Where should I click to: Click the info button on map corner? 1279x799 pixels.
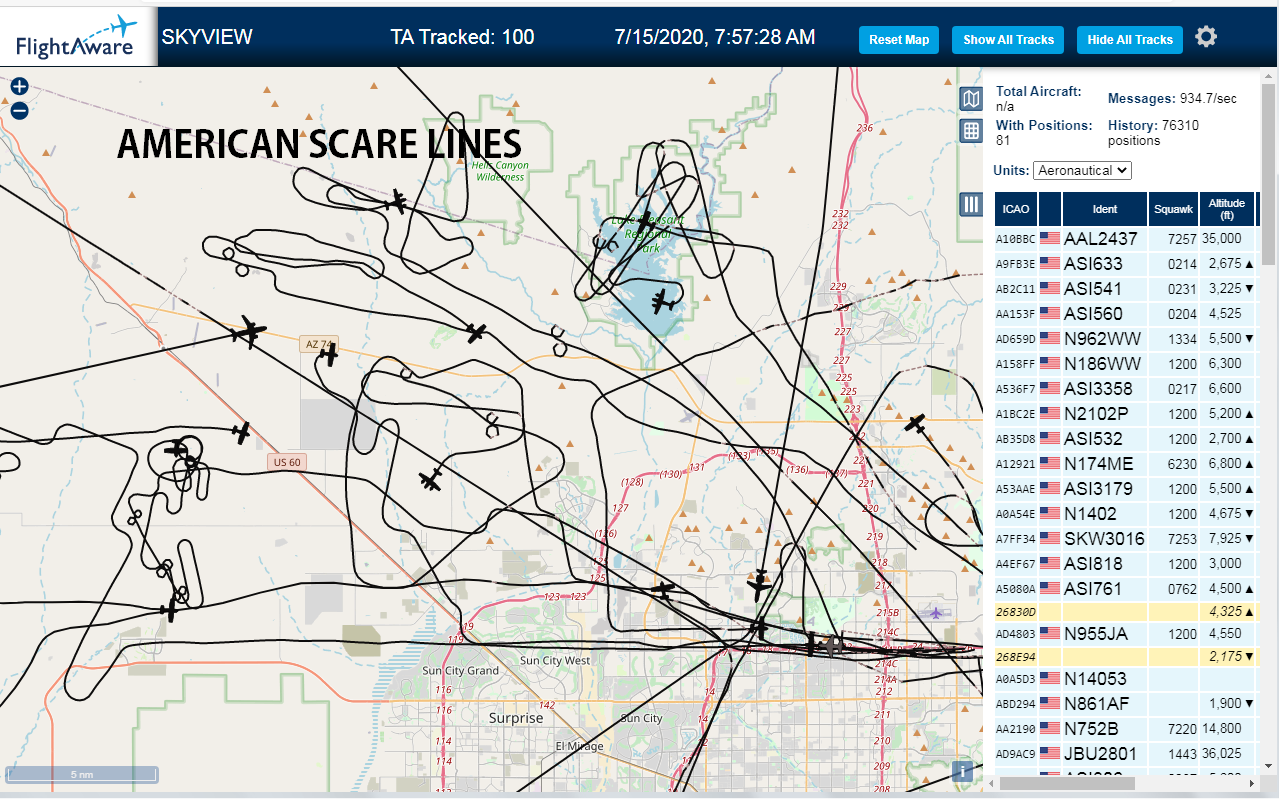click(962, 771)
